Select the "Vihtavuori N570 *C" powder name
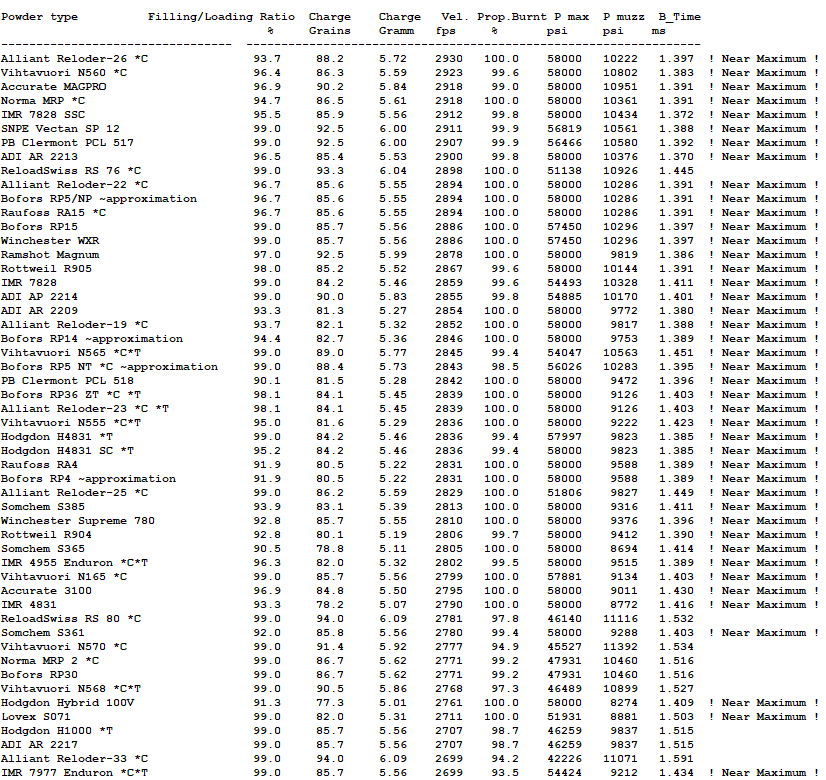826x780 pixels. pos(64,647)
